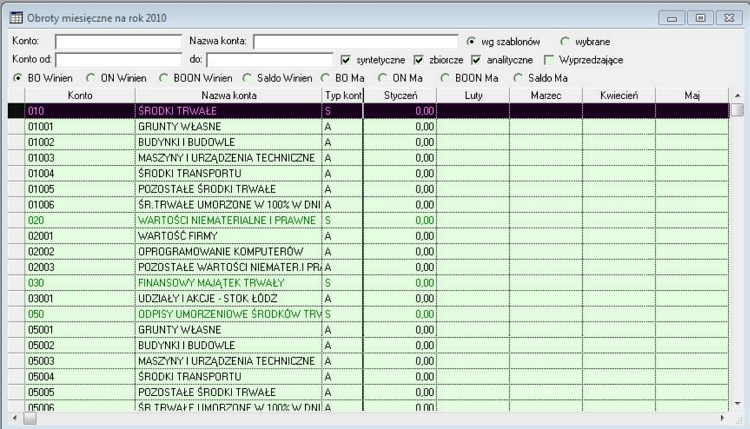This screenshot has width=750, height=429.
Task: Click the vertical scrollbar up arrow
Action: coord(737,96)
